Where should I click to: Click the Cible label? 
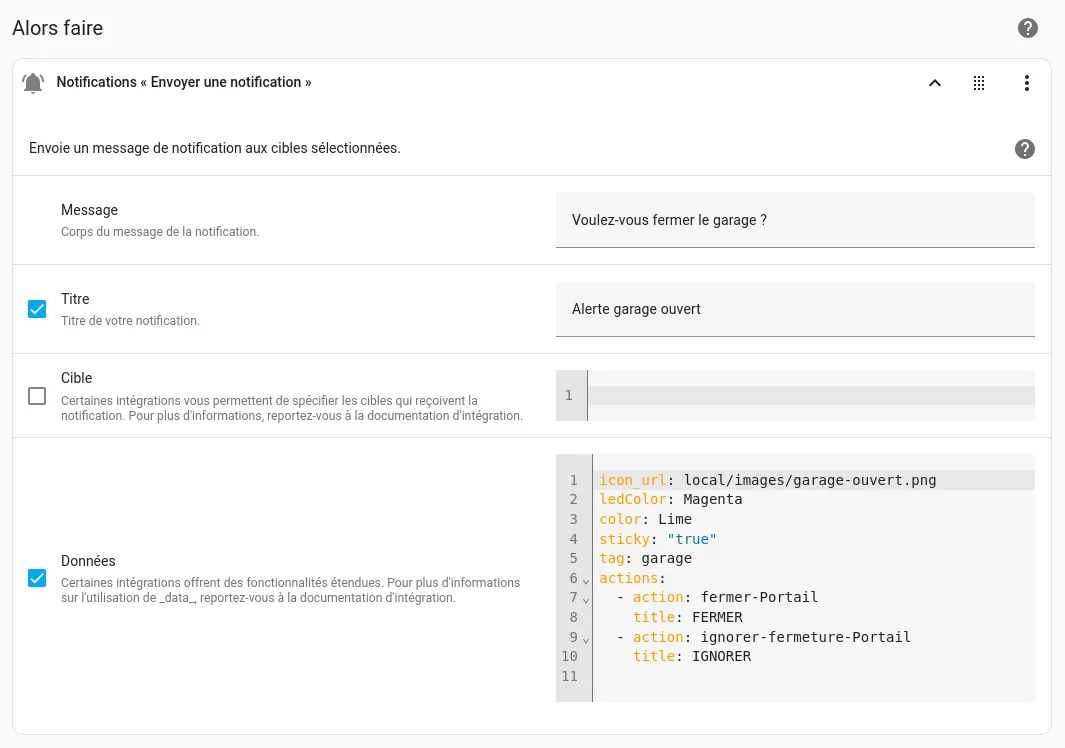tap(77, 378)
